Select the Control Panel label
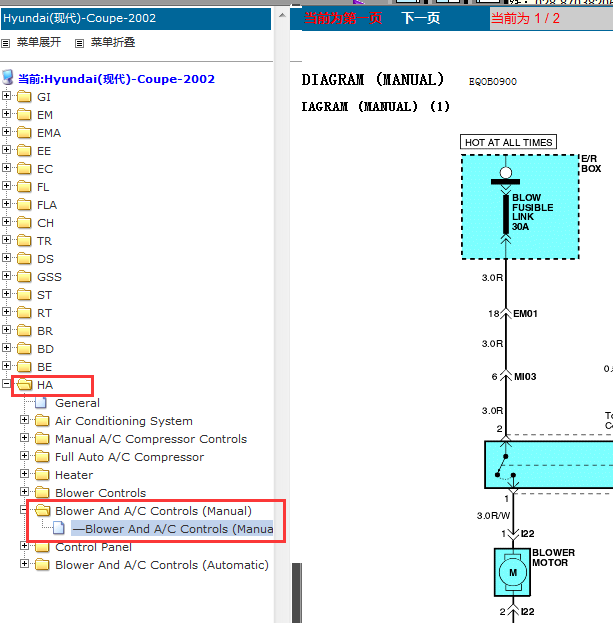This screenshot has height=623, width=613. coord(93,547)
